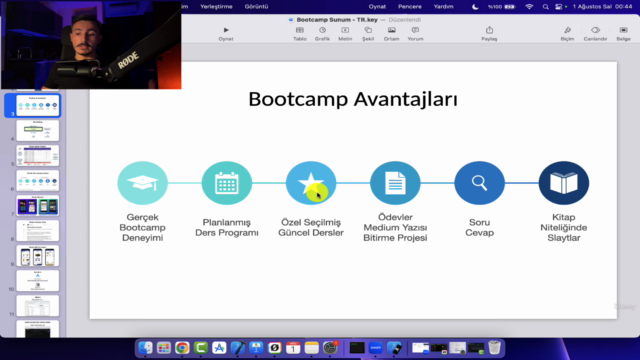This screenshot has width=640, height=360.
Task: Open Simulator from the Dock
Action: click(x=394, y=348)
